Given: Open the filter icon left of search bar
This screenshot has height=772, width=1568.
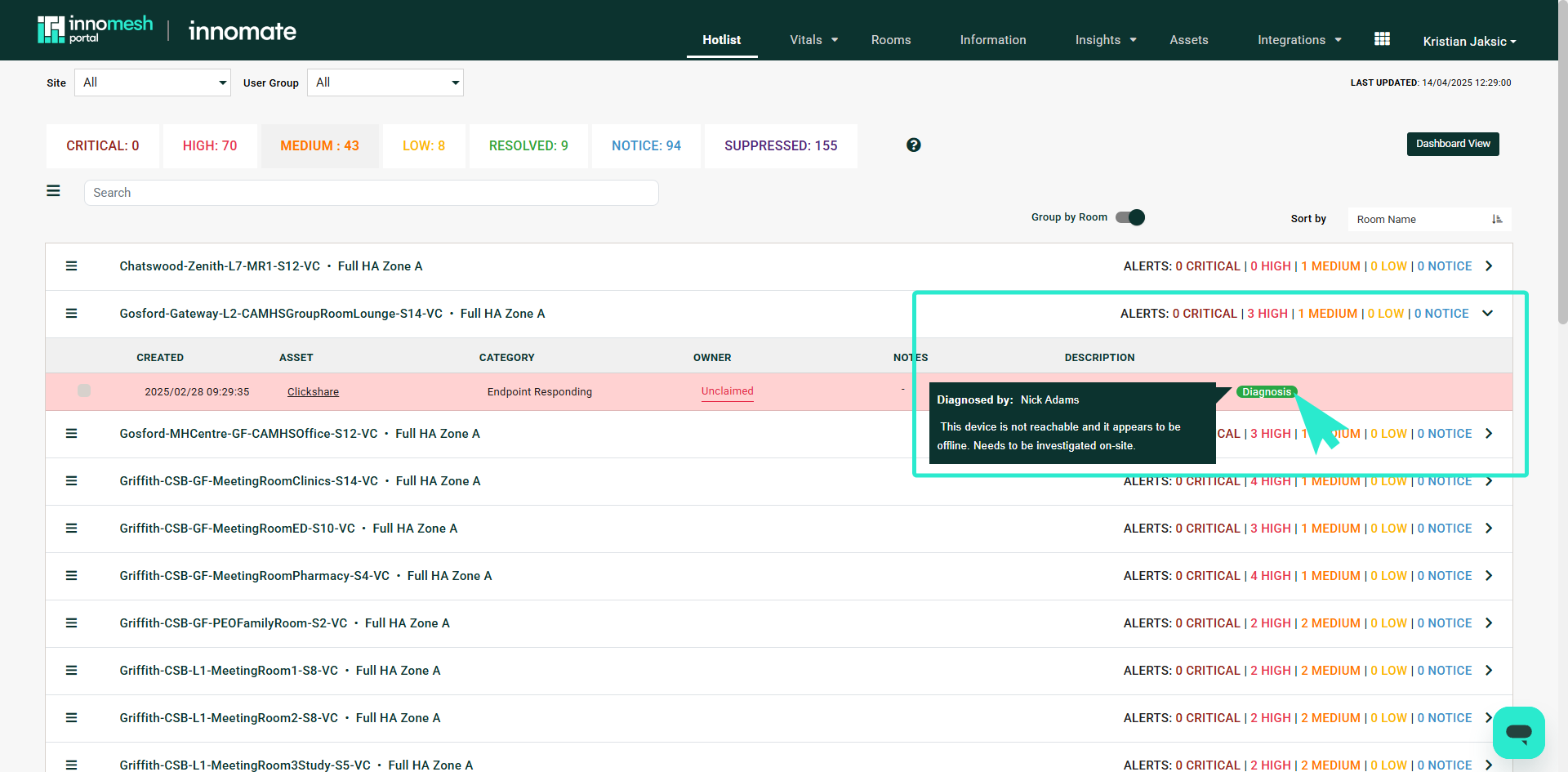Looking at the screenshot, I should pos(53,190).
